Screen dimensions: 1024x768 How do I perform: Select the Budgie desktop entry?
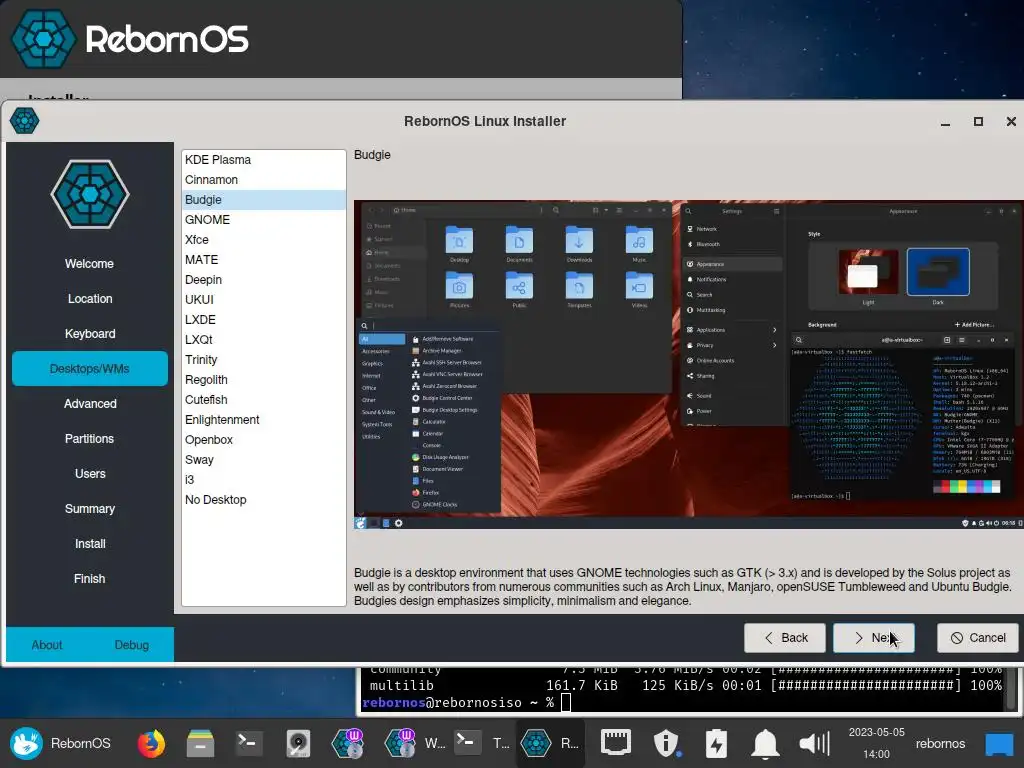coord(263,200)
